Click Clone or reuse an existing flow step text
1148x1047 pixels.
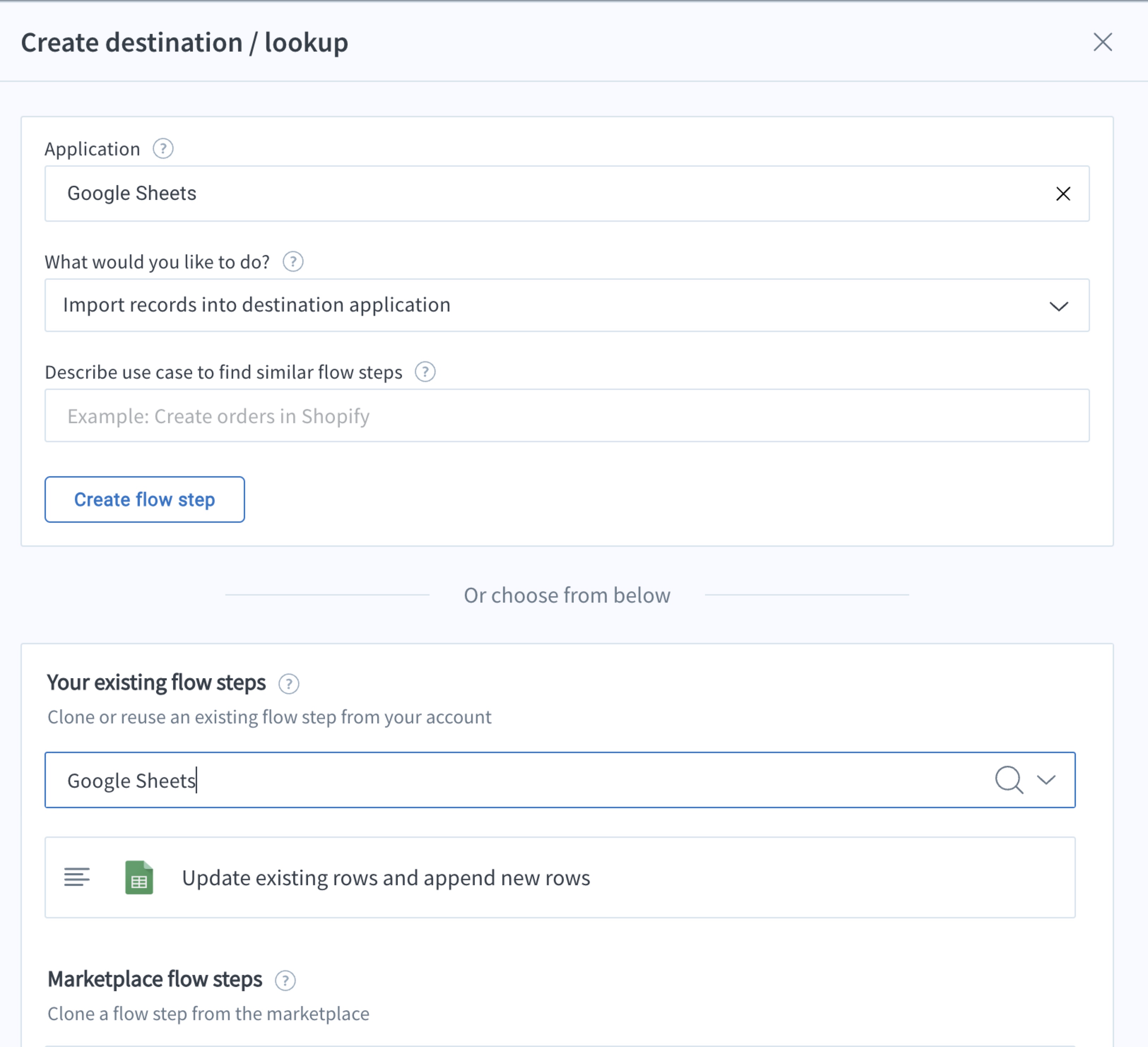tap(270, 717)
